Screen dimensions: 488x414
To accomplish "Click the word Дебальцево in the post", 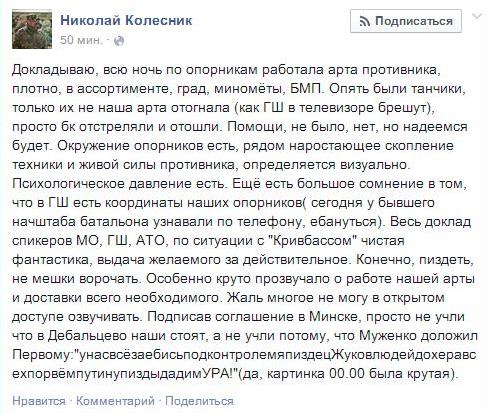I will coord(87,335).
